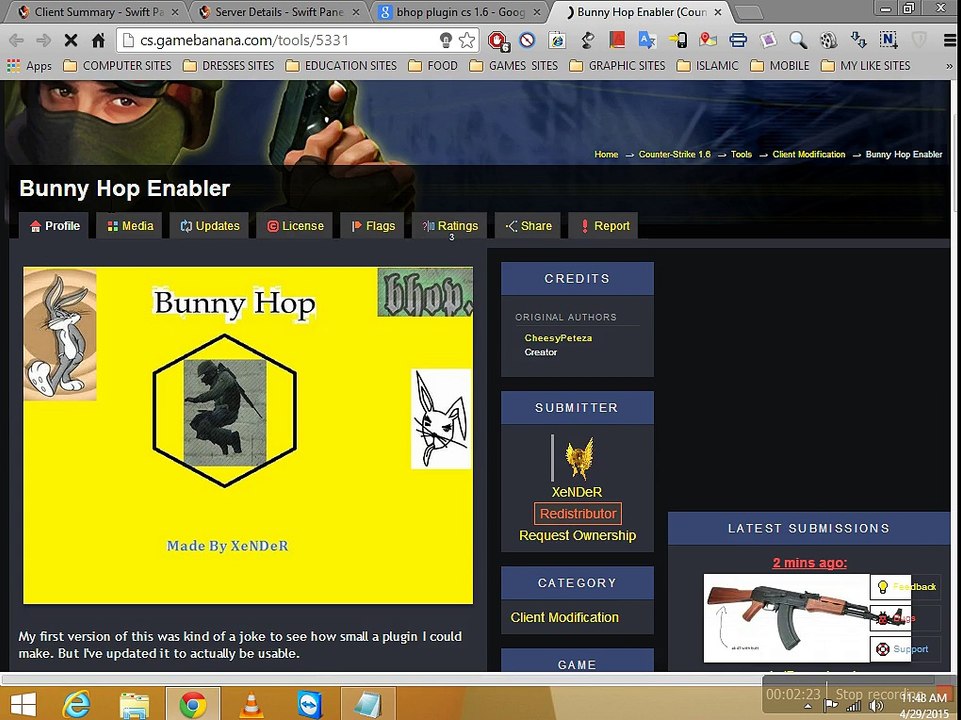The height and width of the screenshot is (720, 961).
Task: Open Internet Explorer from the taskbar
Action: [x=77, y=704]
